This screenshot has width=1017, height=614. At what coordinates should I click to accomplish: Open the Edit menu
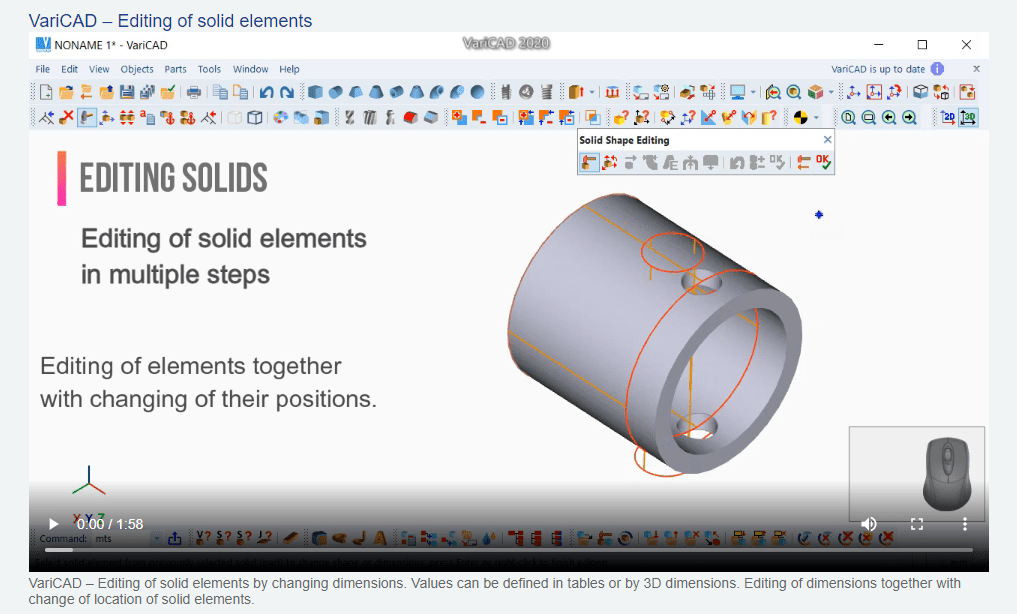[x=69, y=69]
